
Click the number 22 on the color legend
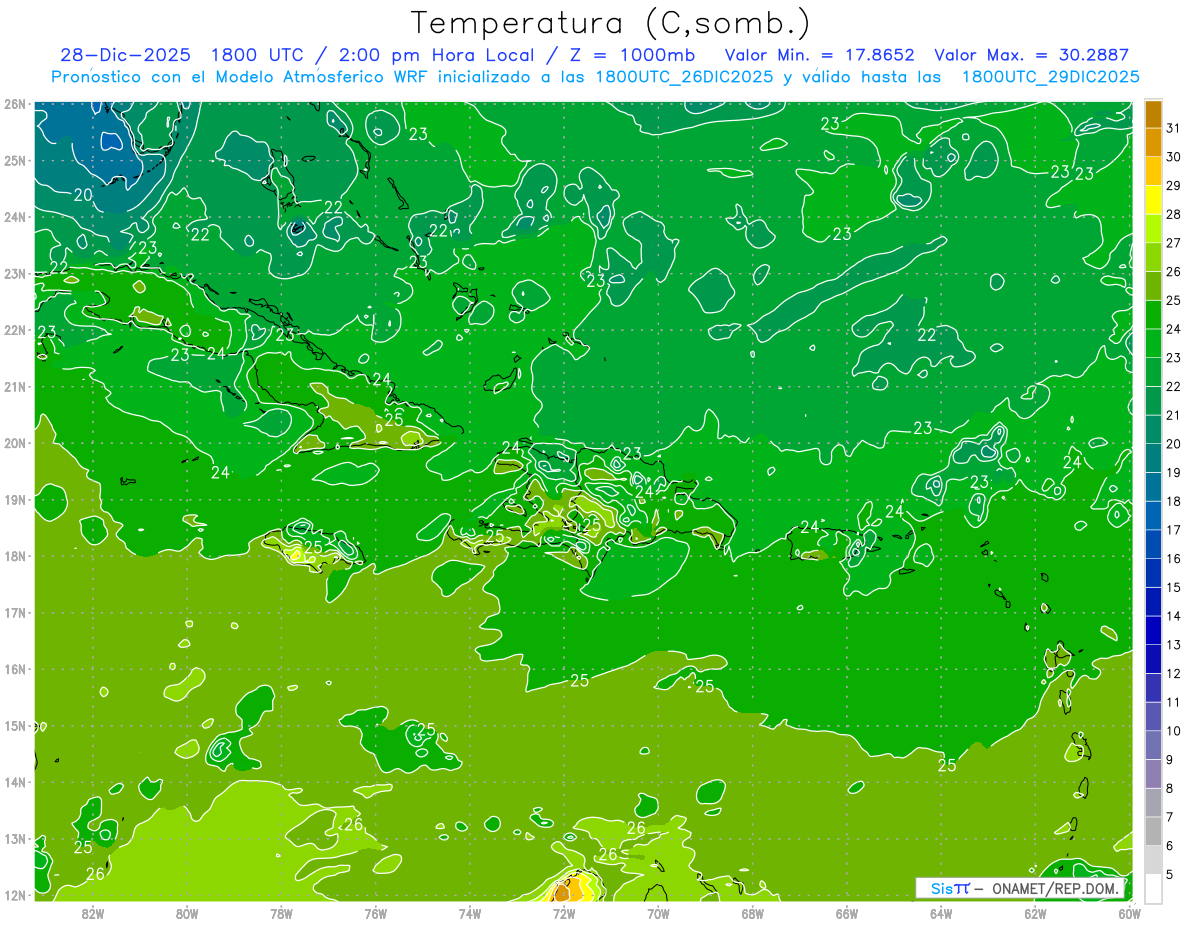[1174, 387]
